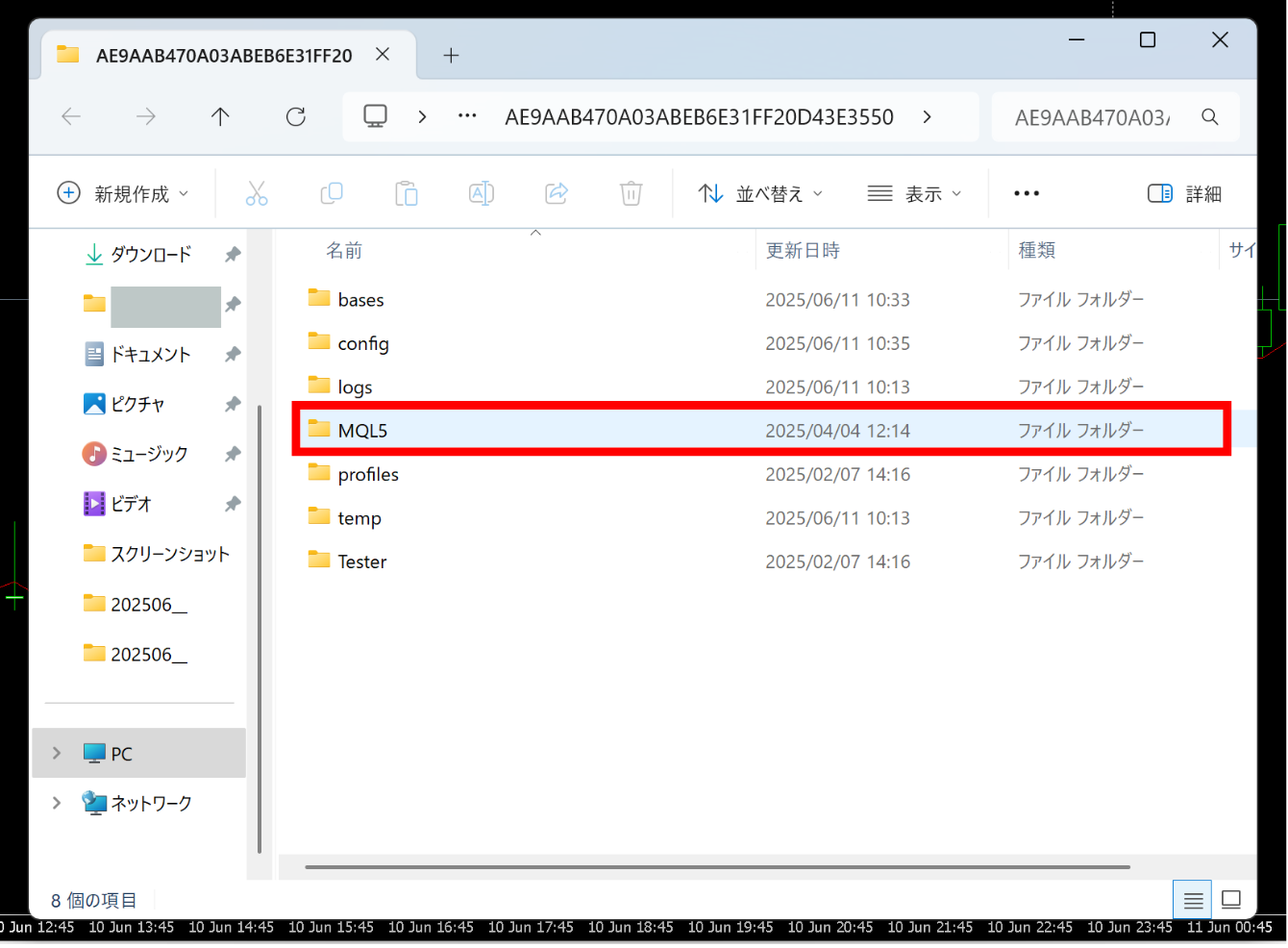The width and height of the screenshot is (1288, 948).
Task: Open the See more ellipsis menu
Action: point(1027,193)
